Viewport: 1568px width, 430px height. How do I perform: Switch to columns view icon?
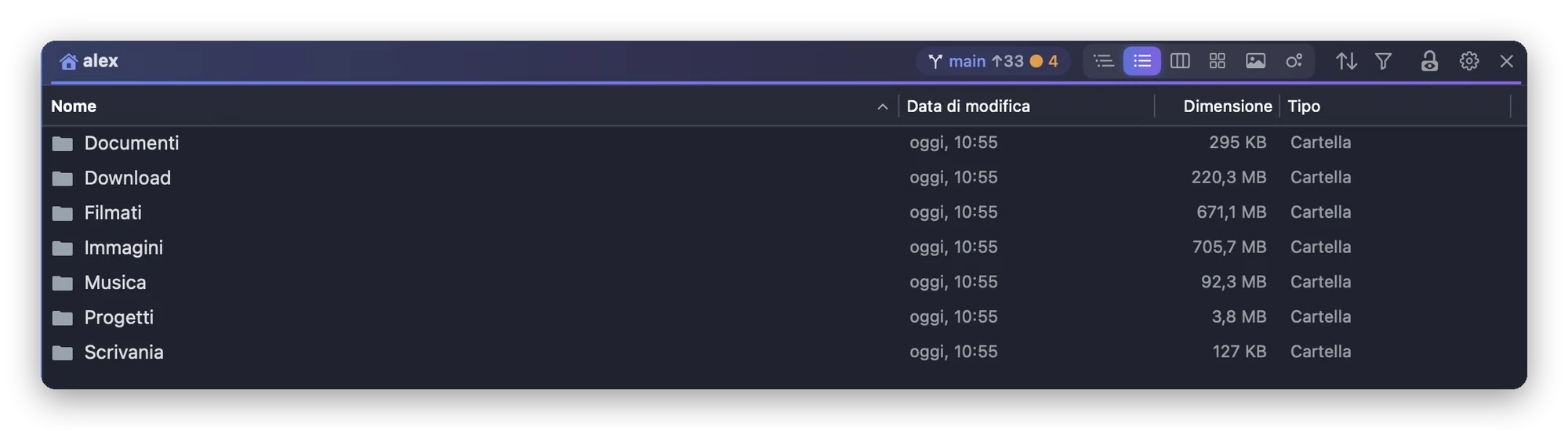click(x=1180, y=61)
